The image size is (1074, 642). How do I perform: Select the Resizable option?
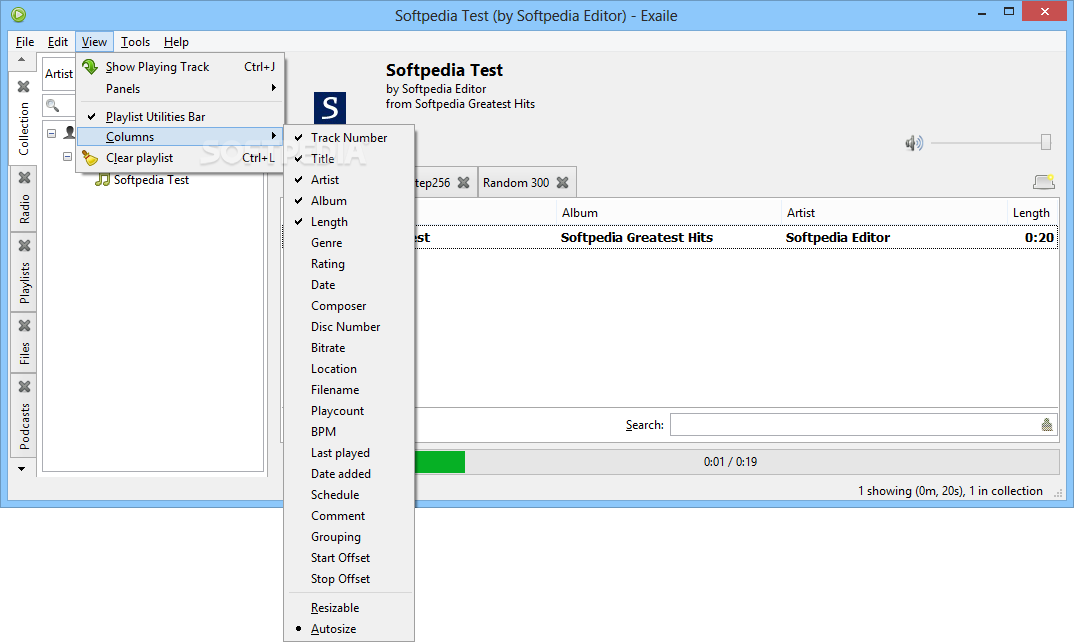tap(349, 608)
